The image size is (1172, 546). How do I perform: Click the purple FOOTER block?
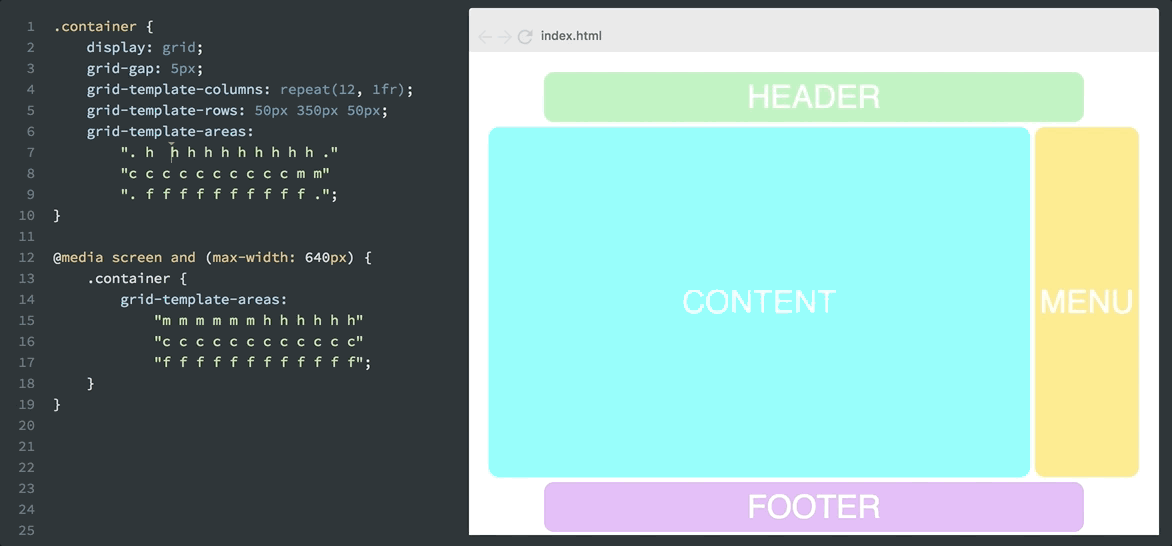pyautogui.click(x=813, y=507)
